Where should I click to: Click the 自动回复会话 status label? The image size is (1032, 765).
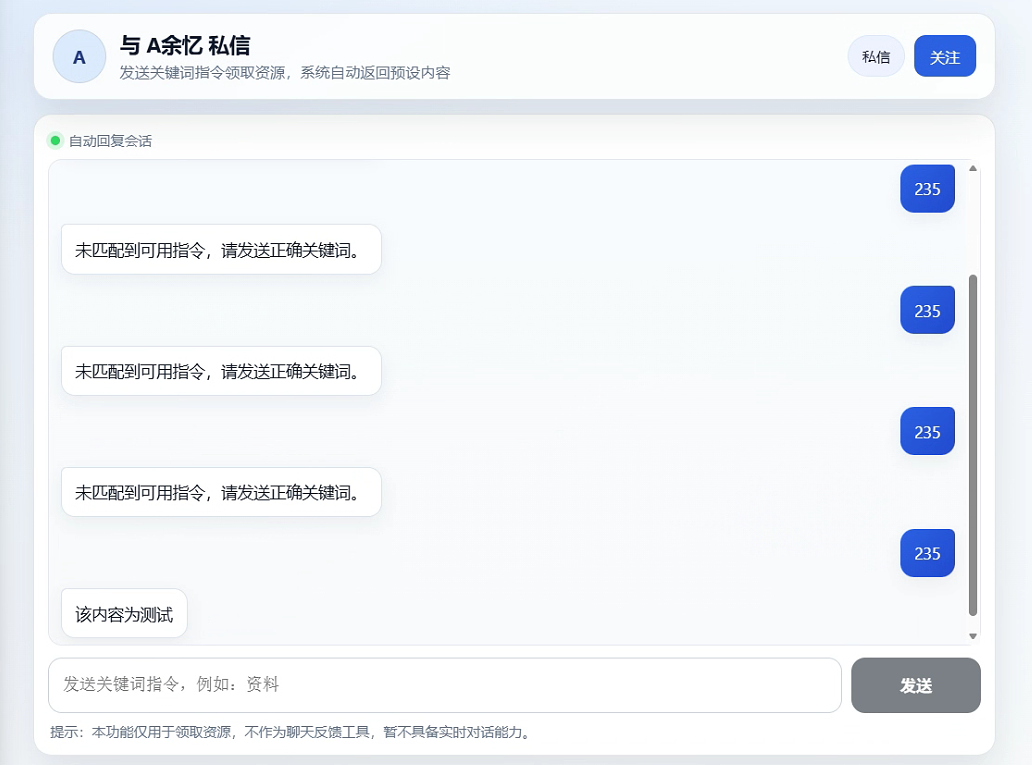[x=110, y=141]
